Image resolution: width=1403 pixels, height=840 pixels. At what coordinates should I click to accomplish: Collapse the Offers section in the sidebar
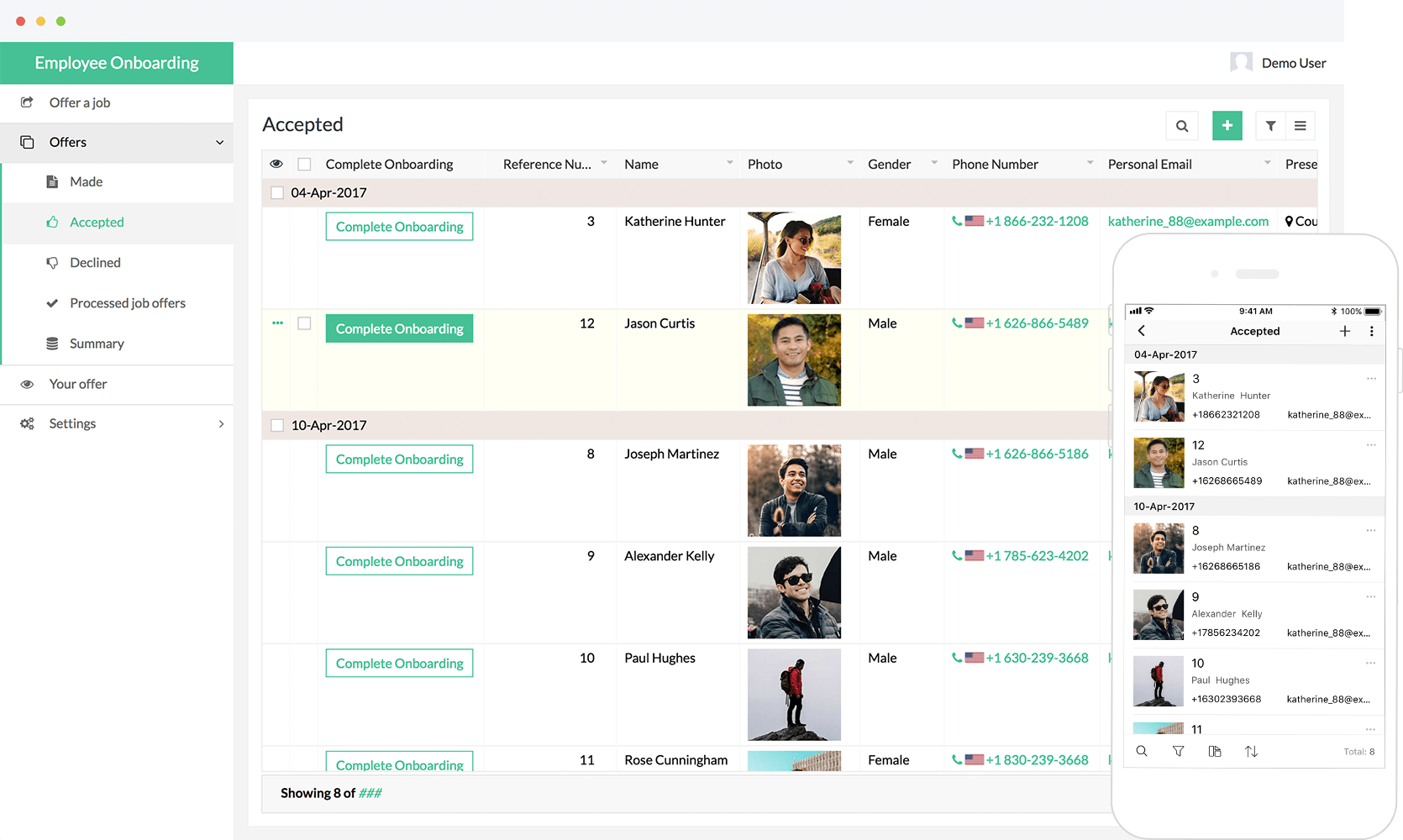click(220, 142)
